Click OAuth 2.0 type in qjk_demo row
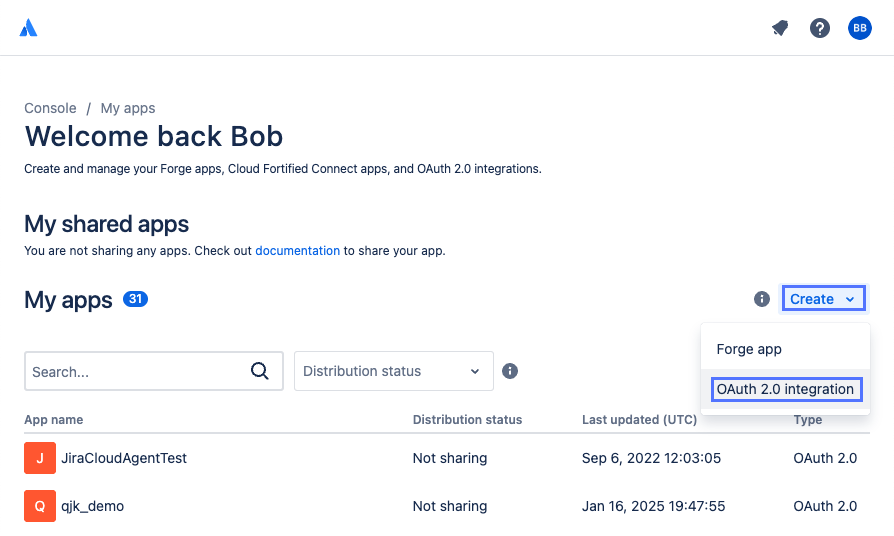Image resolution: width=894 pixels, height=536 pixels. (x=825, y=506)
